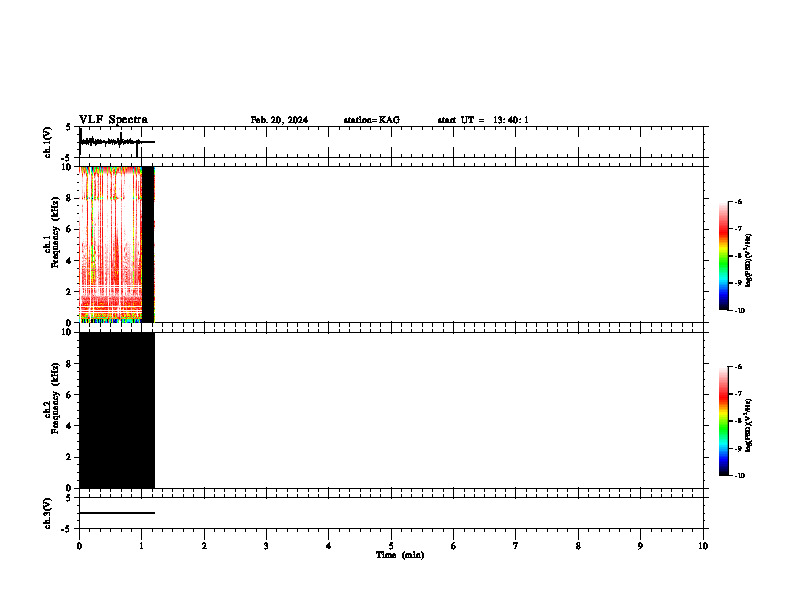Click the "6" tick on the Time axis
Image resolution: width=792 pixels, height=612 pixels.
coord(454,546)
